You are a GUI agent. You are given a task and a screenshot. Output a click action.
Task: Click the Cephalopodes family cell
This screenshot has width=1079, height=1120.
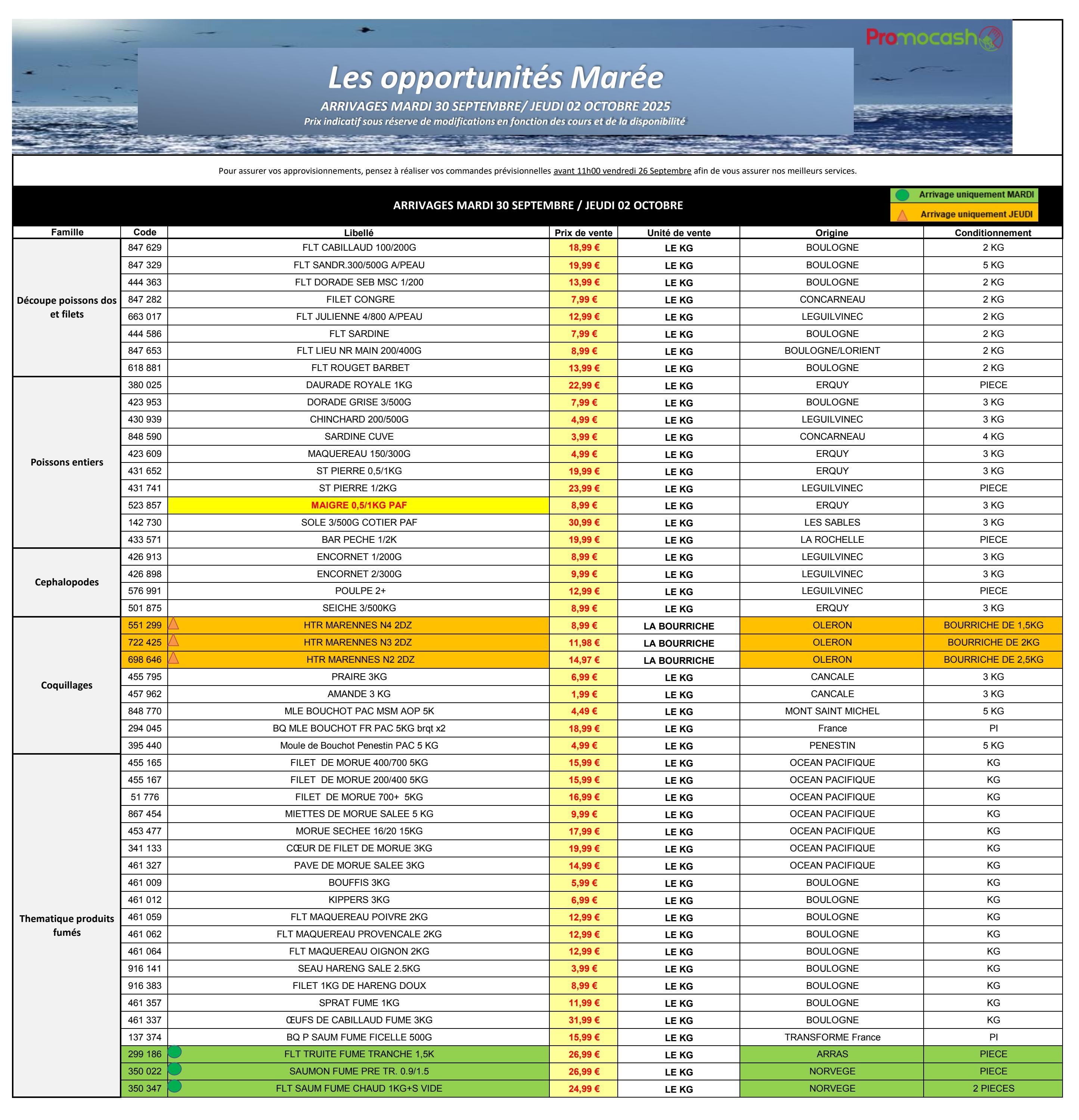(67, 582)
